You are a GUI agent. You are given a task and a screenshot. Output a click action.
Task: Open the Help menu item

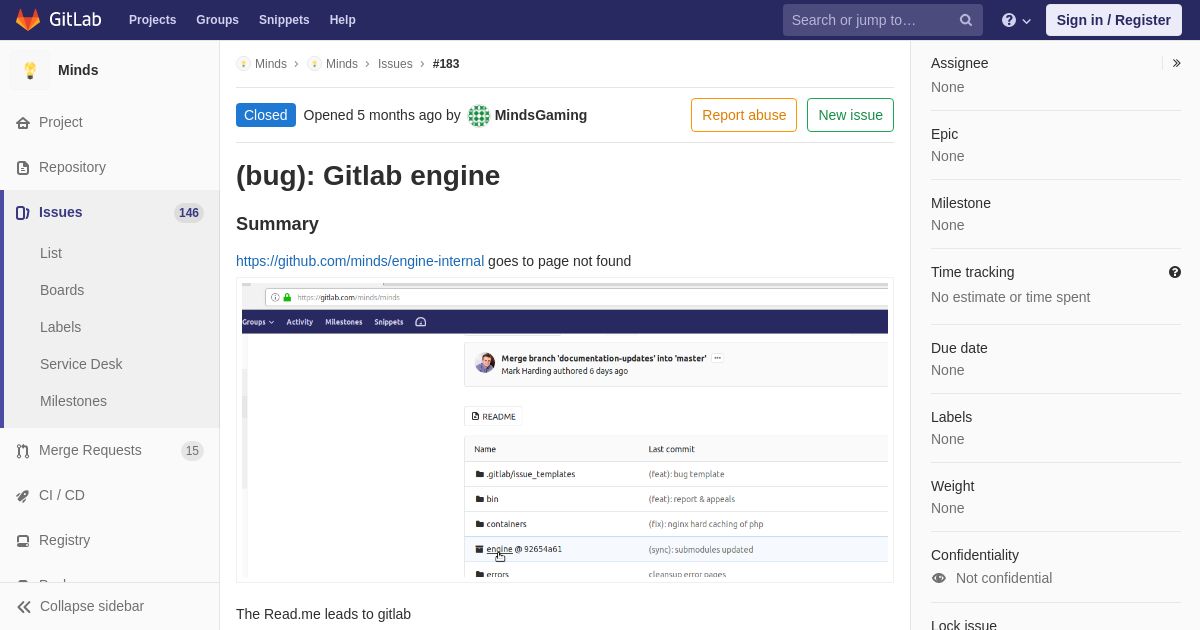[343, 20]
